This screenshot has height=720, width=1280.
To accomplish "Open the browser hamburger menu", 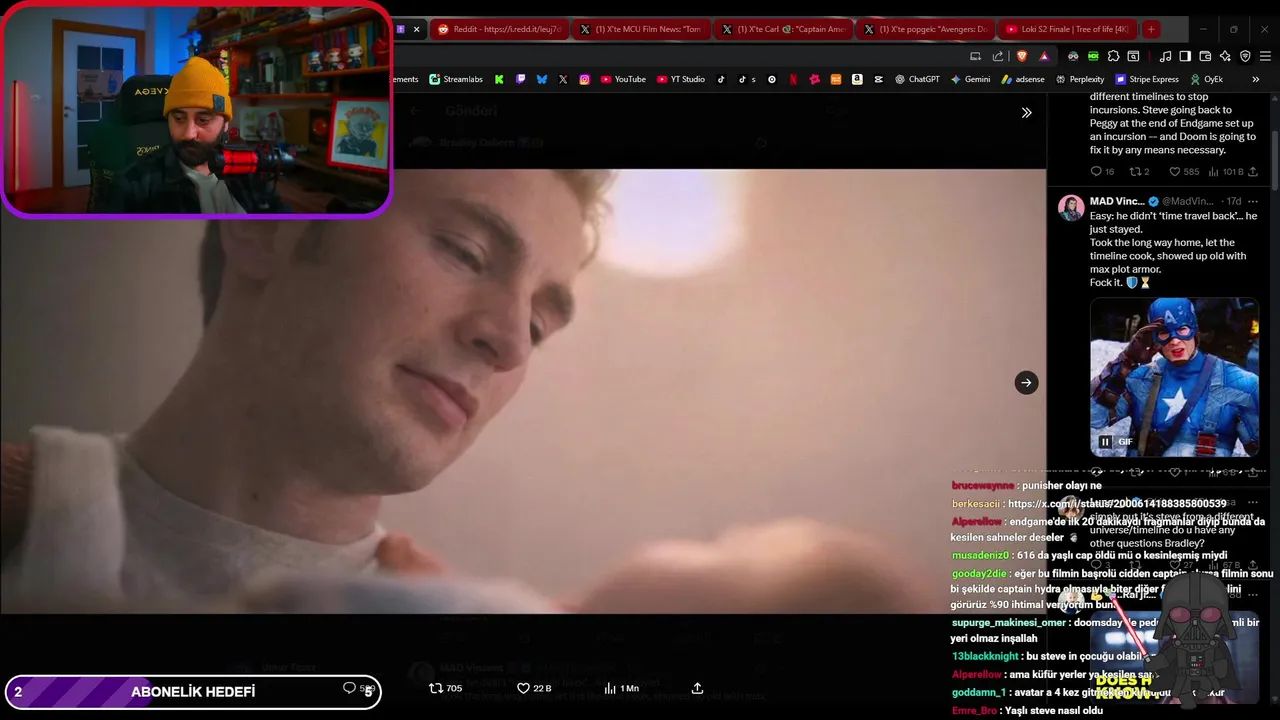I will (x=1265, y=56).
